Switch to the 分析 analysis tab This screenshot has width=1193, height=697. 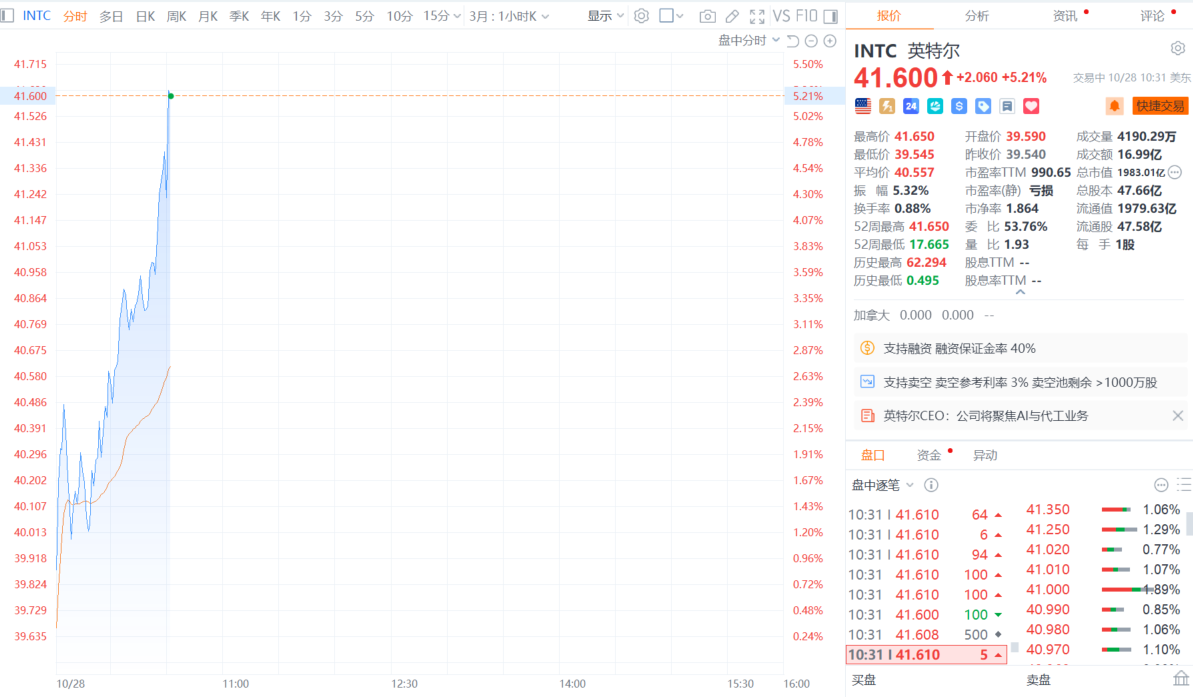[977, 16]
